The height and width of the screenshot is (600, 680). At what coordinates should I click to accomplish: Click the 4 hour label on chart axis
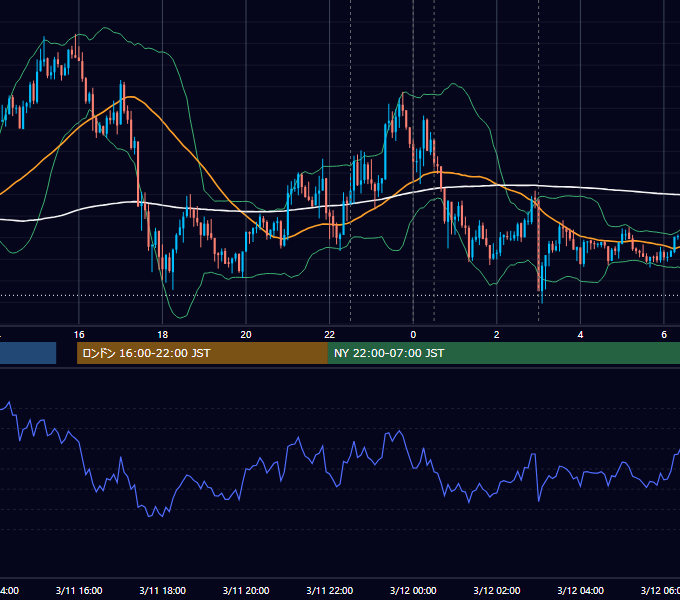(x=580, y=335)
